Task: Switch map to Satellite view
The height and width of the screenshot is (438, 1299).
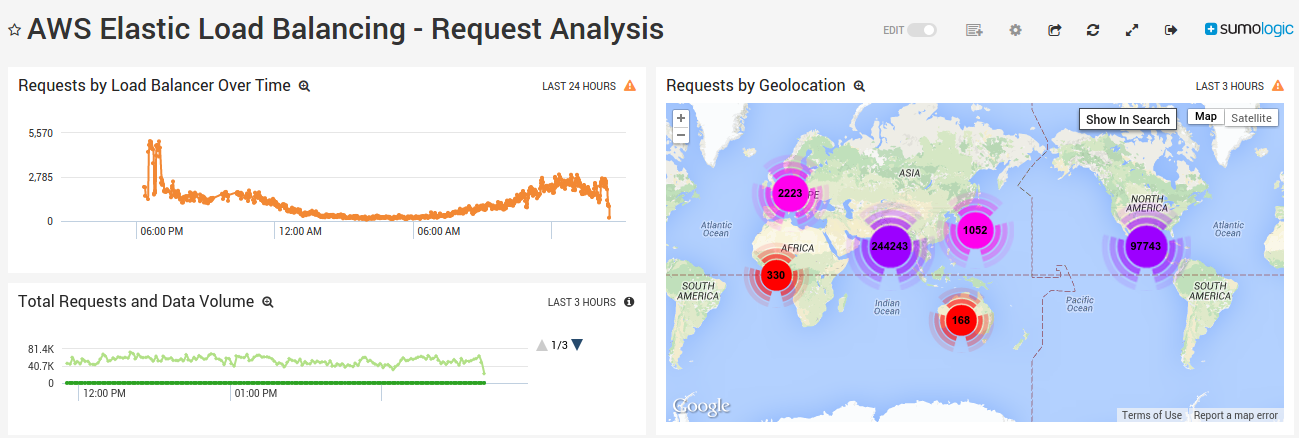Action: [1251, 117]
